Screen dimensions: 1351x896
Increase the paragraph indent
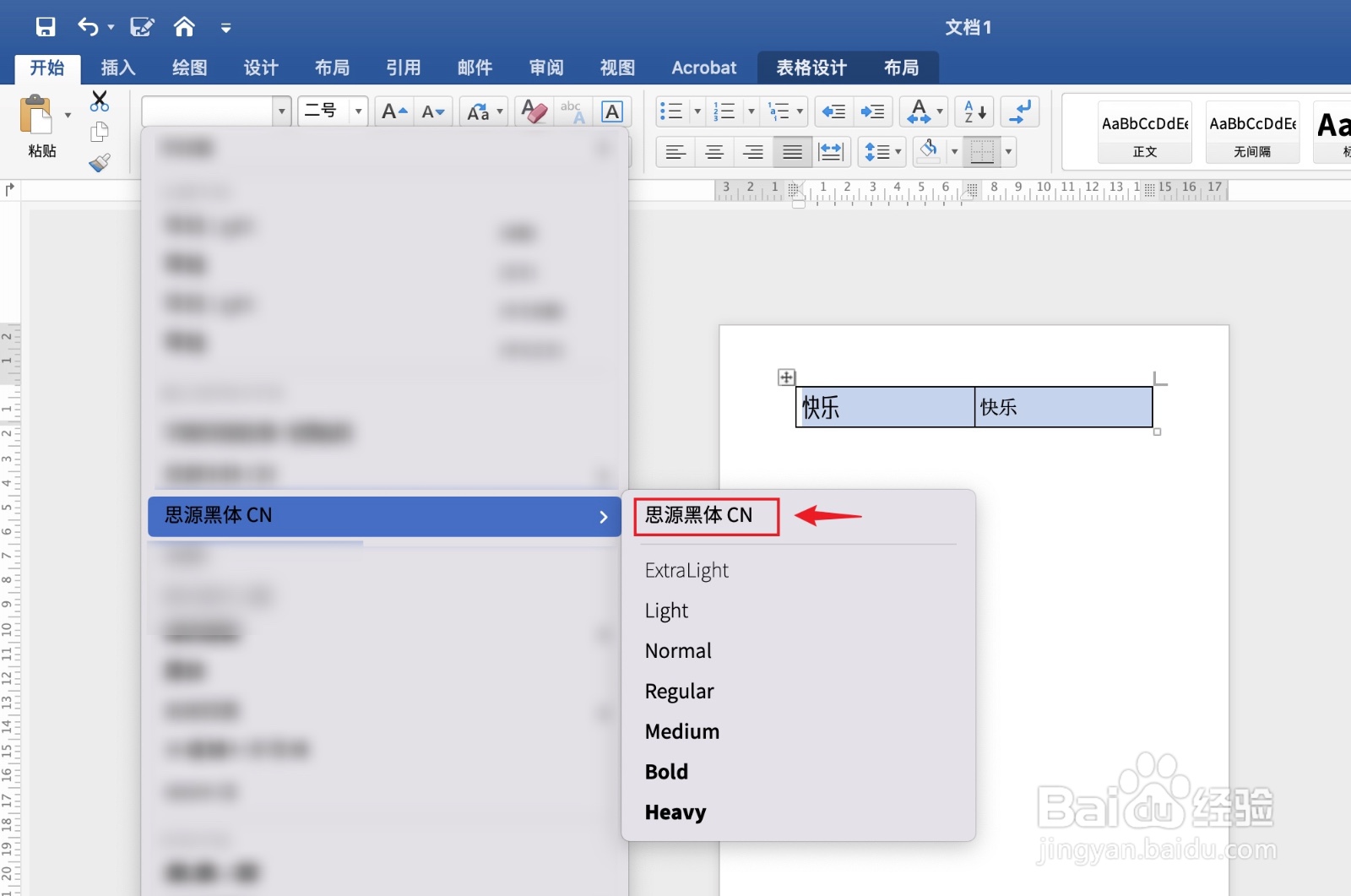coord(872,111)
